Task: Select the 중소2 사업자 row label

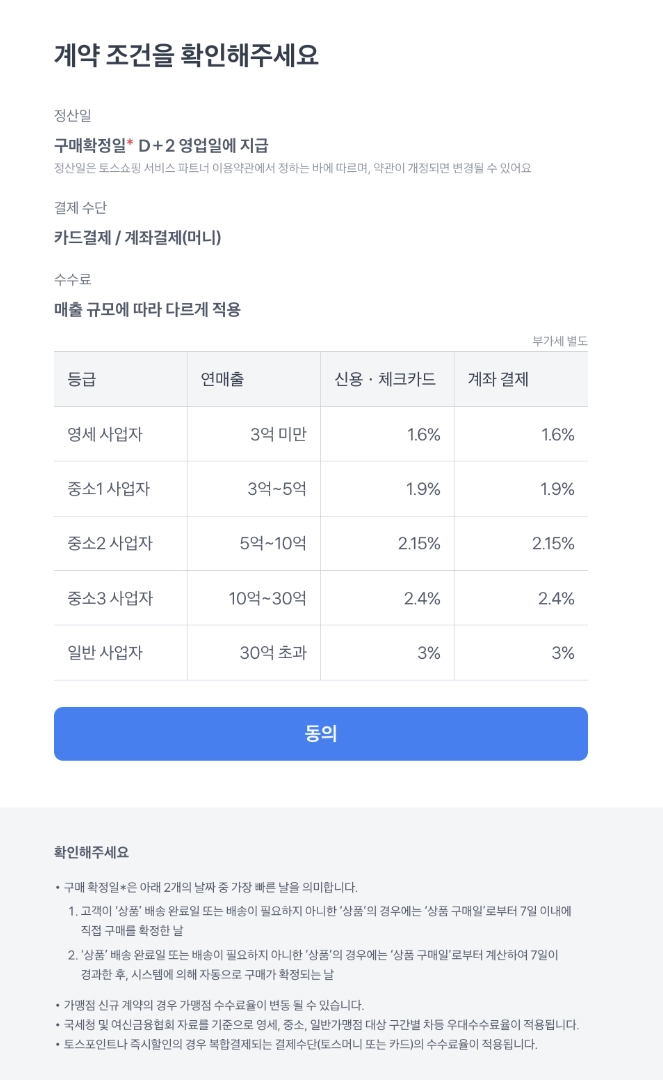Action: point(109,544)
